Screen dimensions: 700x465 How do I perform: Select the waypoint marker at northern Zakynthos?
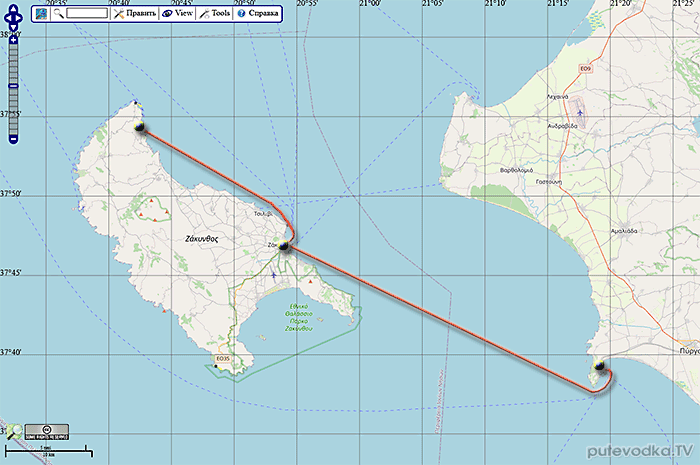pyautogui.click(x=140, y=127)
